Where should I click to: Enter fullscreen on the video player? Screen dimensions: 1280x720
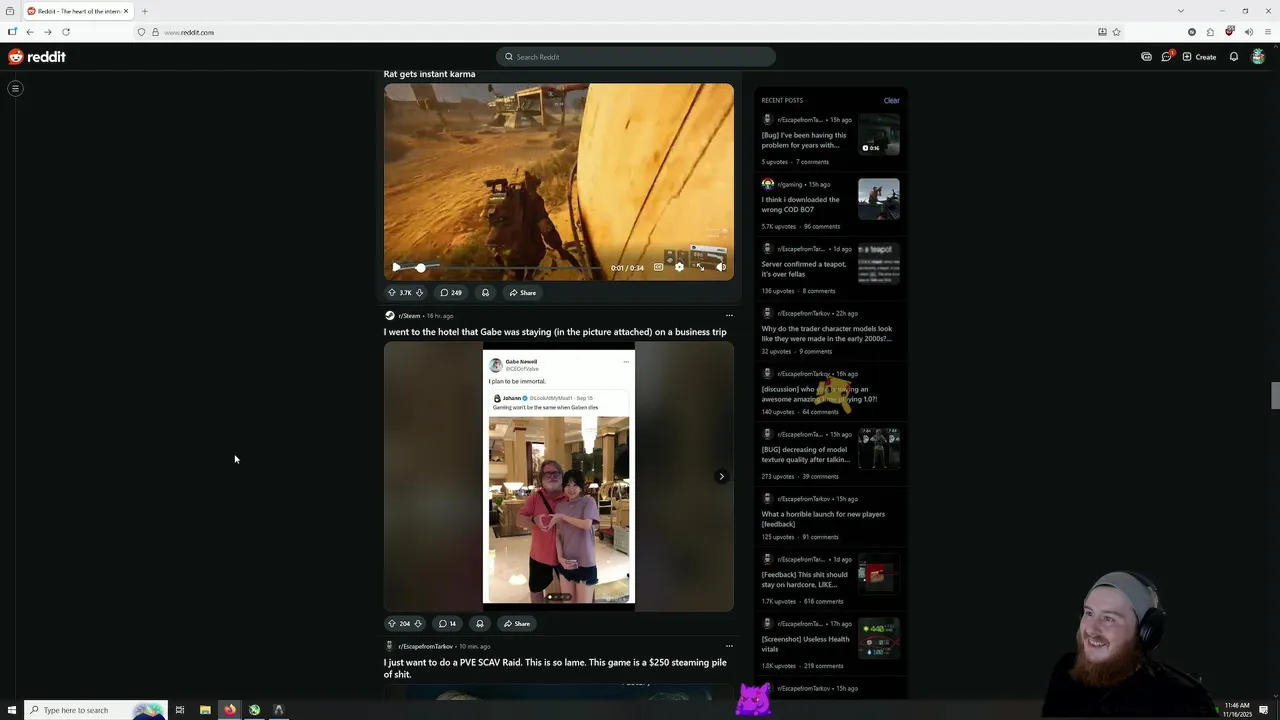700,267
